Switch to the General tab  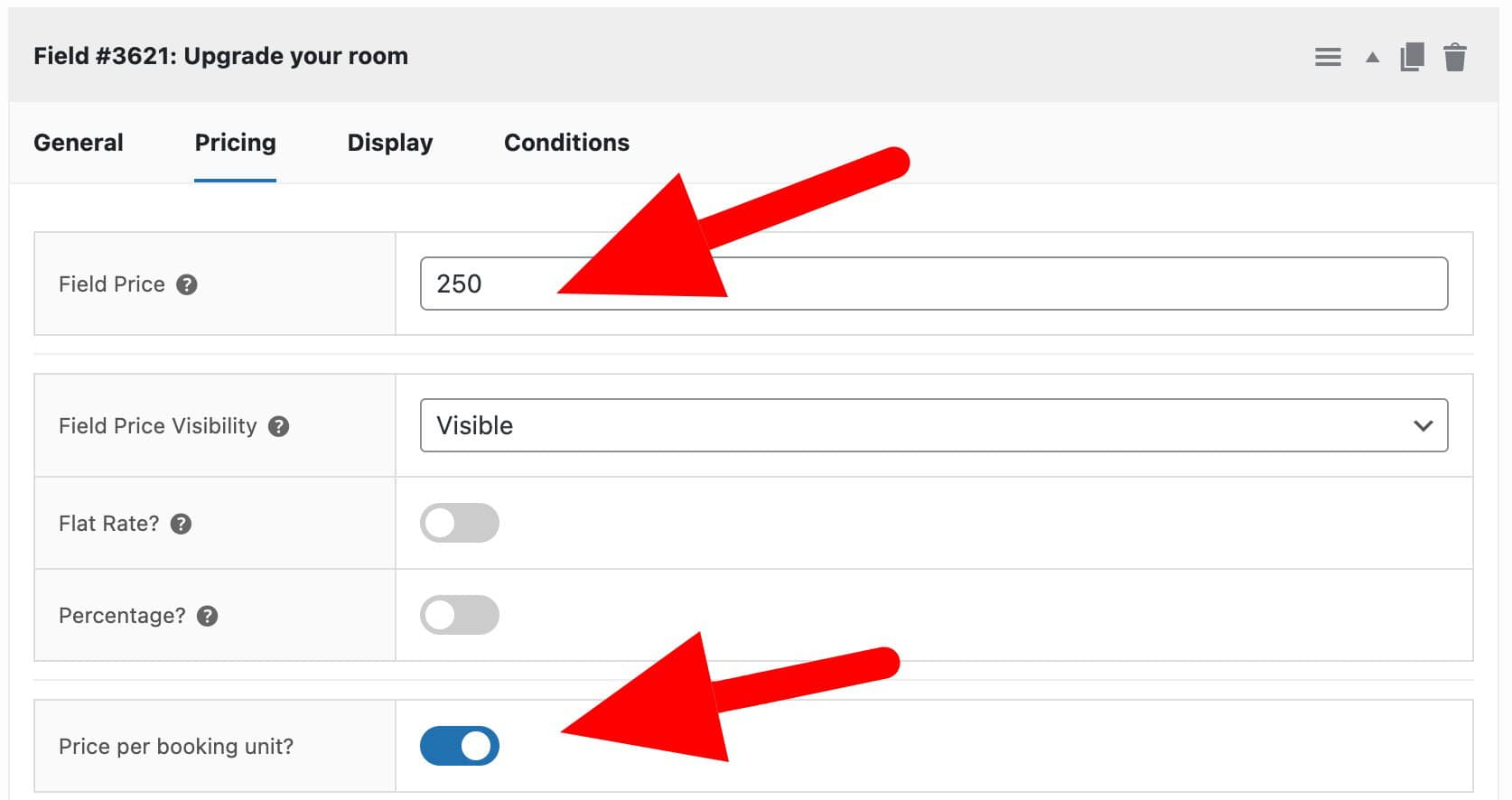pyautogui.click(x=78, y=142)
